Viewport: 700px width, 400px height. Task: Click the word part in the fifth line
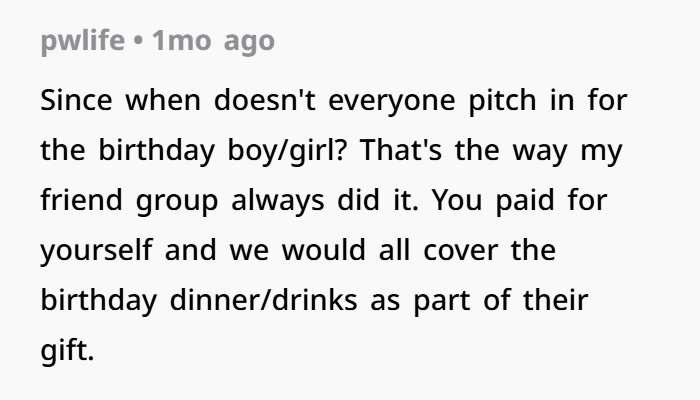click(x=442, y=301)
